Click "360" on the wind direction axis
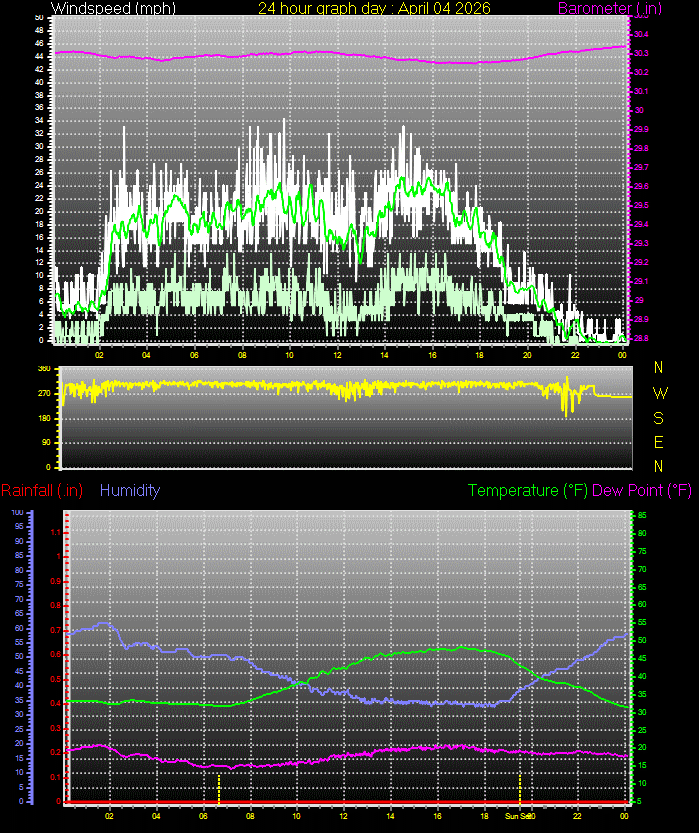 44,369
